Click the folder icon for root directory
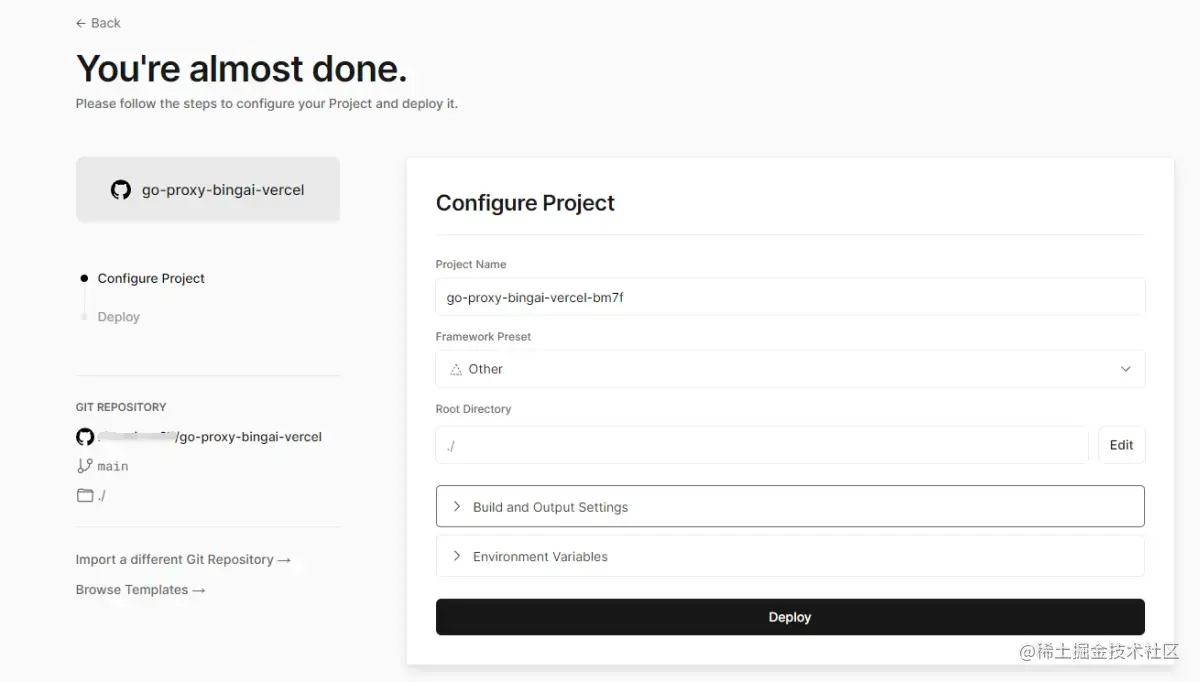 coord(85,495)
